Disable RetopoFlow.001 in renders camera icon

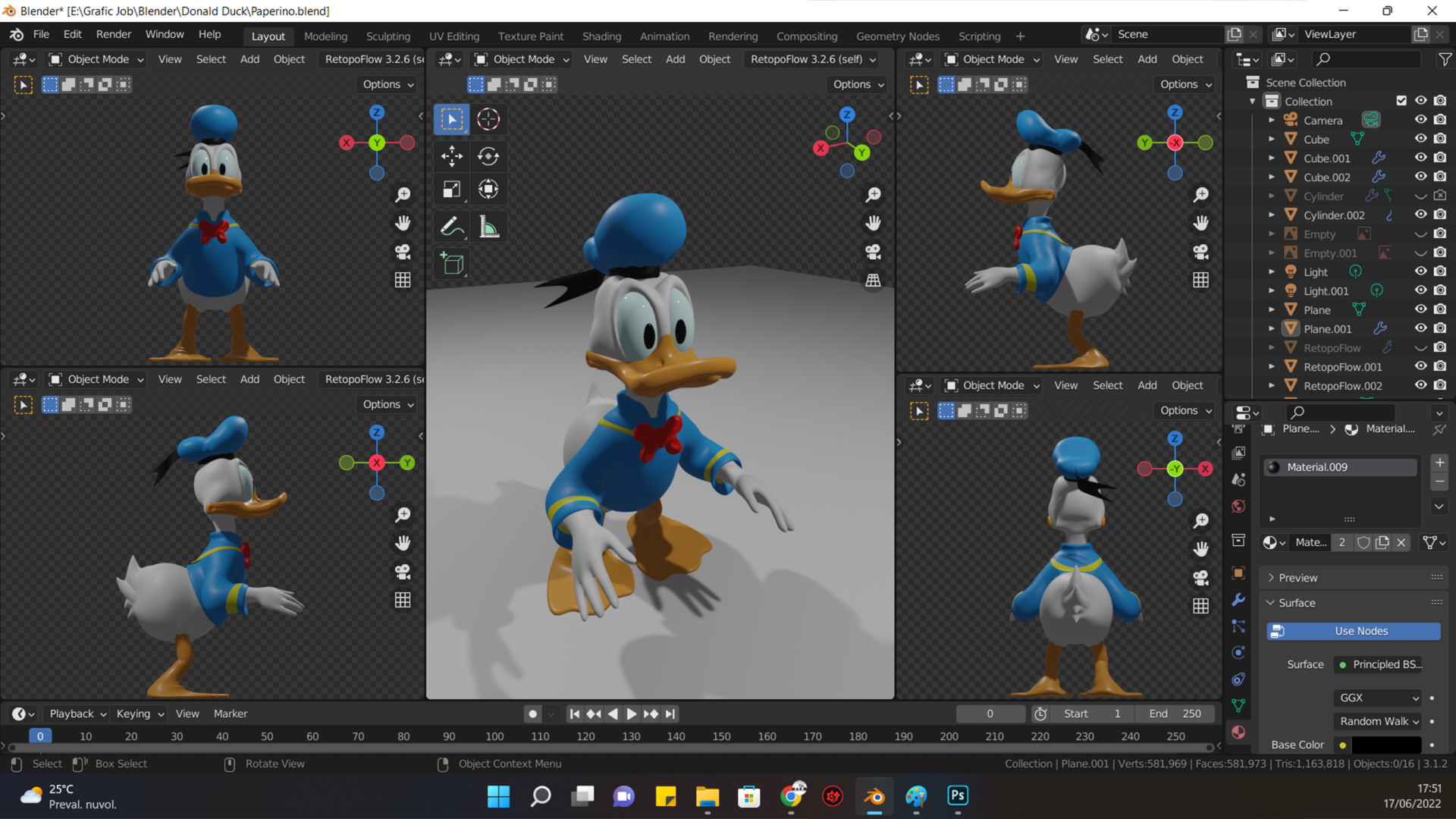point(1440,366)
